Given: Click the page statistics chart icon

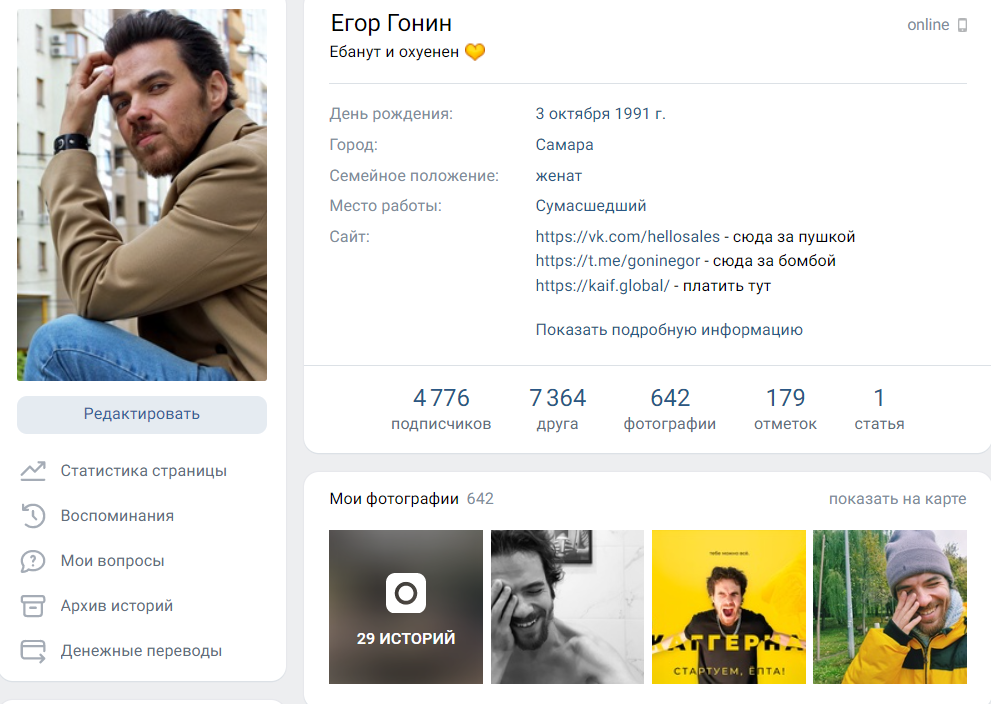Looking at the screenshot, I should pyautogui.click(x=33, y=471).
